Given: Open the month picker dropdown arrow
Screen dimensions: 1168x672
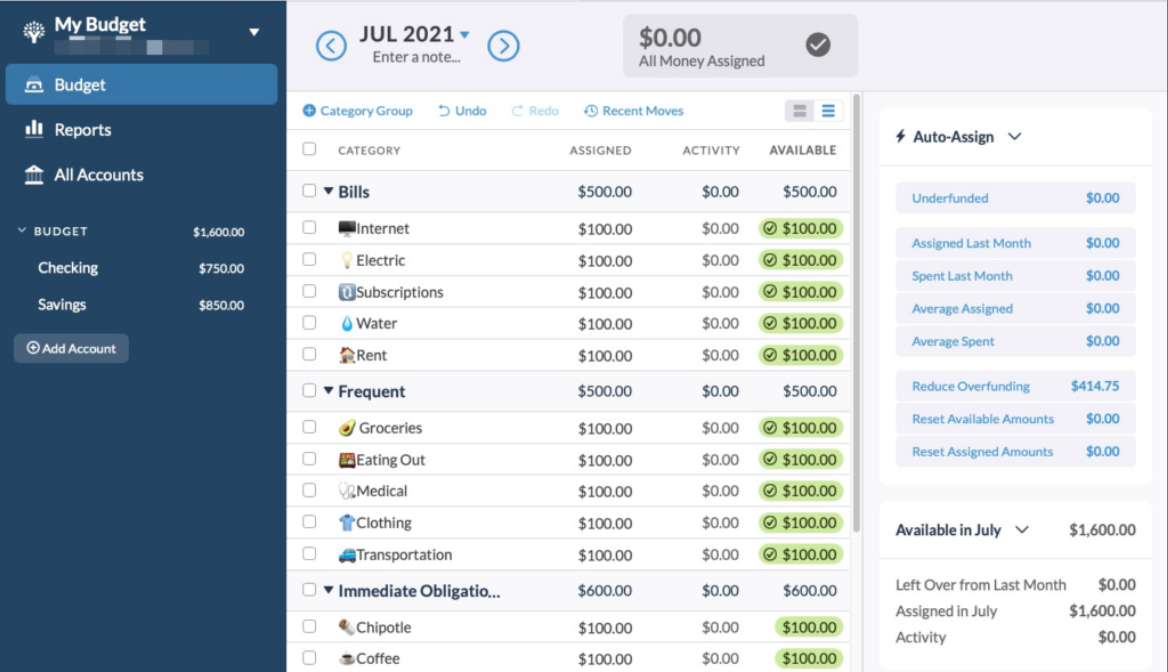Looking at the screenshot, I should [465, 34].
